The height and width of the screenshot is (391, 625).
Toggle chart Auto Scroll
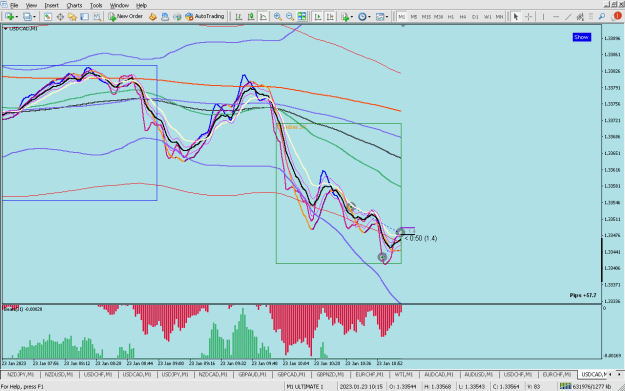[318, 17]
